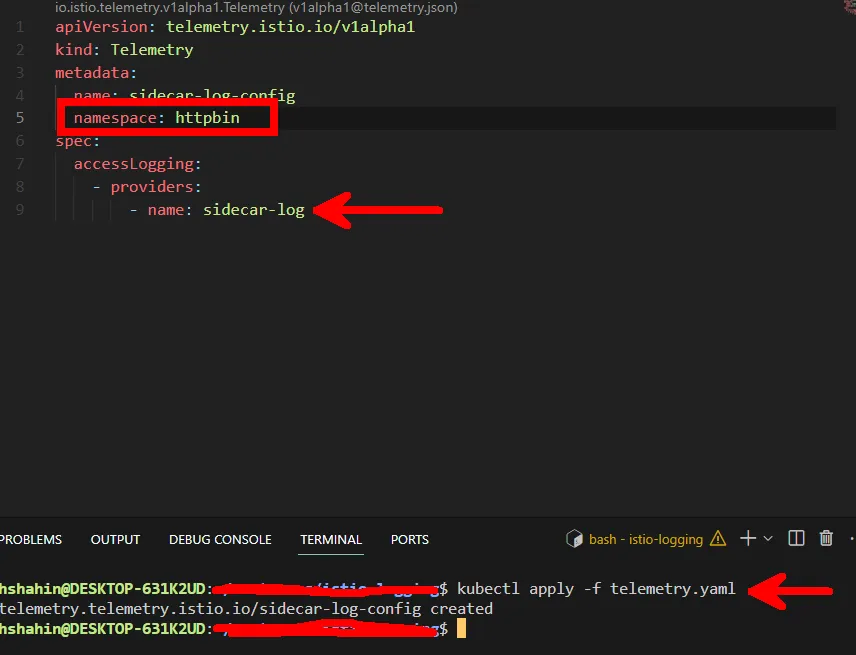Image resolution: width=856 pixels, height=655 pixels.
Task: Open launch profile dropdown next to plus
Action: 768,539
